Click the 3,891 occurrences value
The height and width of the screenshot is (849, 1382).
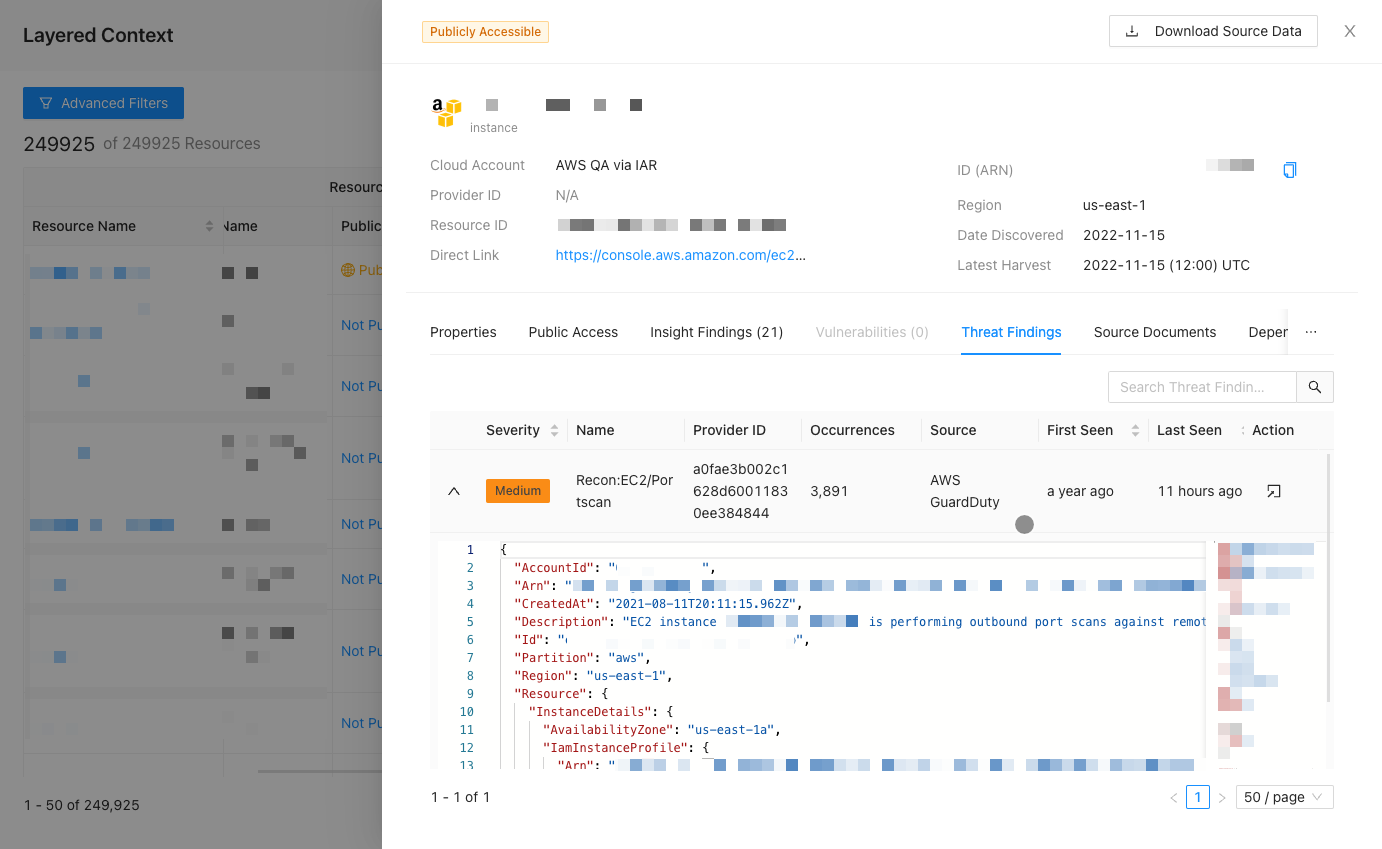829,491
